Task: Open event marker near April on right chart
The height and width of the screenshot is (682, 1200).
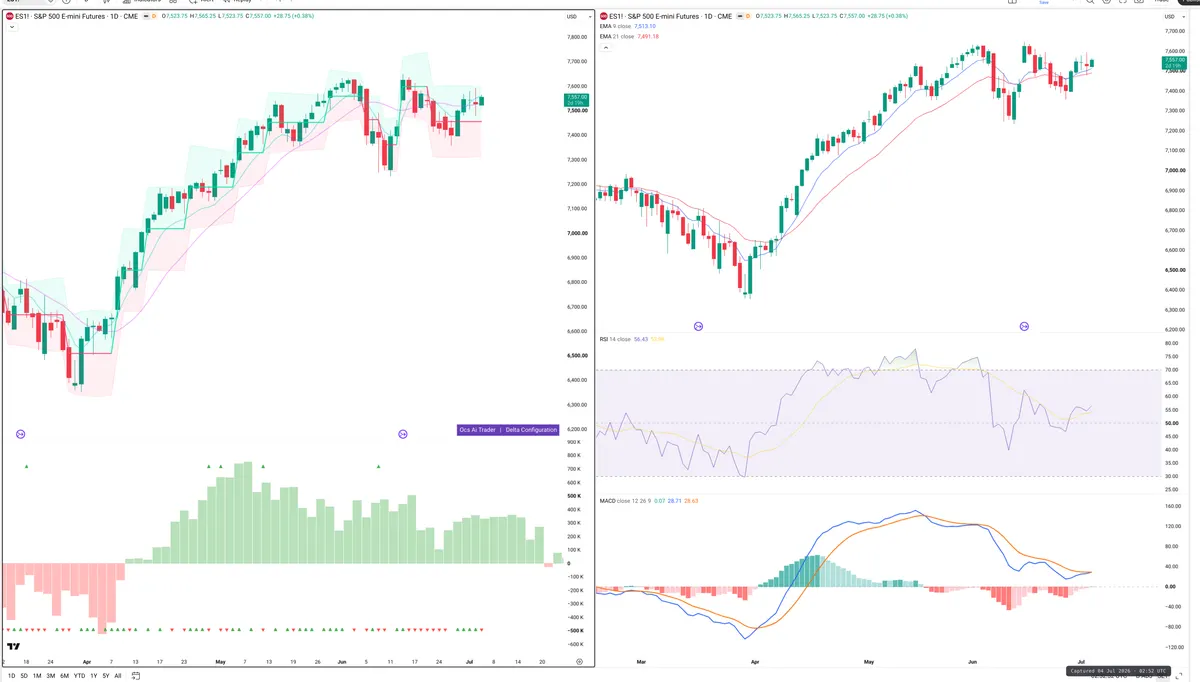Action: point(698,326)
